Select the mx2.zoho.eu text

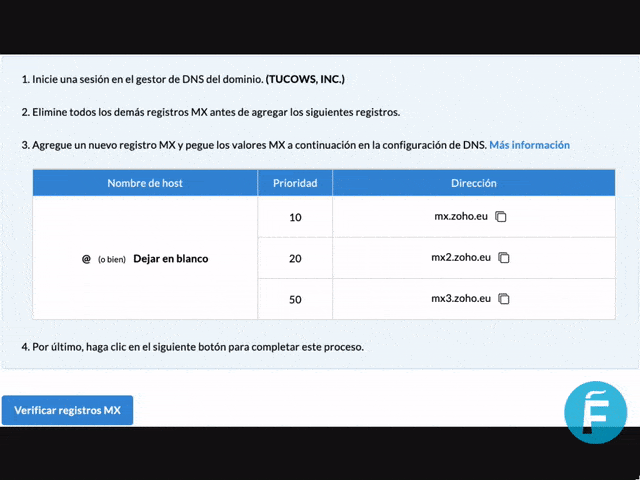[x=461, y=258]
